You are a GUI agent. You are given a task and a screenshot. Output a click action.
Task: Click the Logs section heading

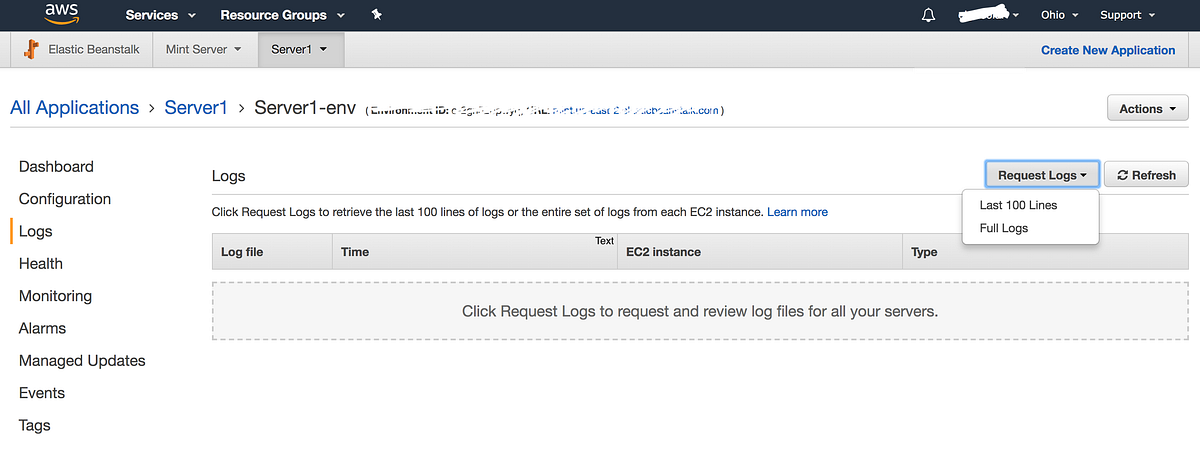click(x=229, y=176)
